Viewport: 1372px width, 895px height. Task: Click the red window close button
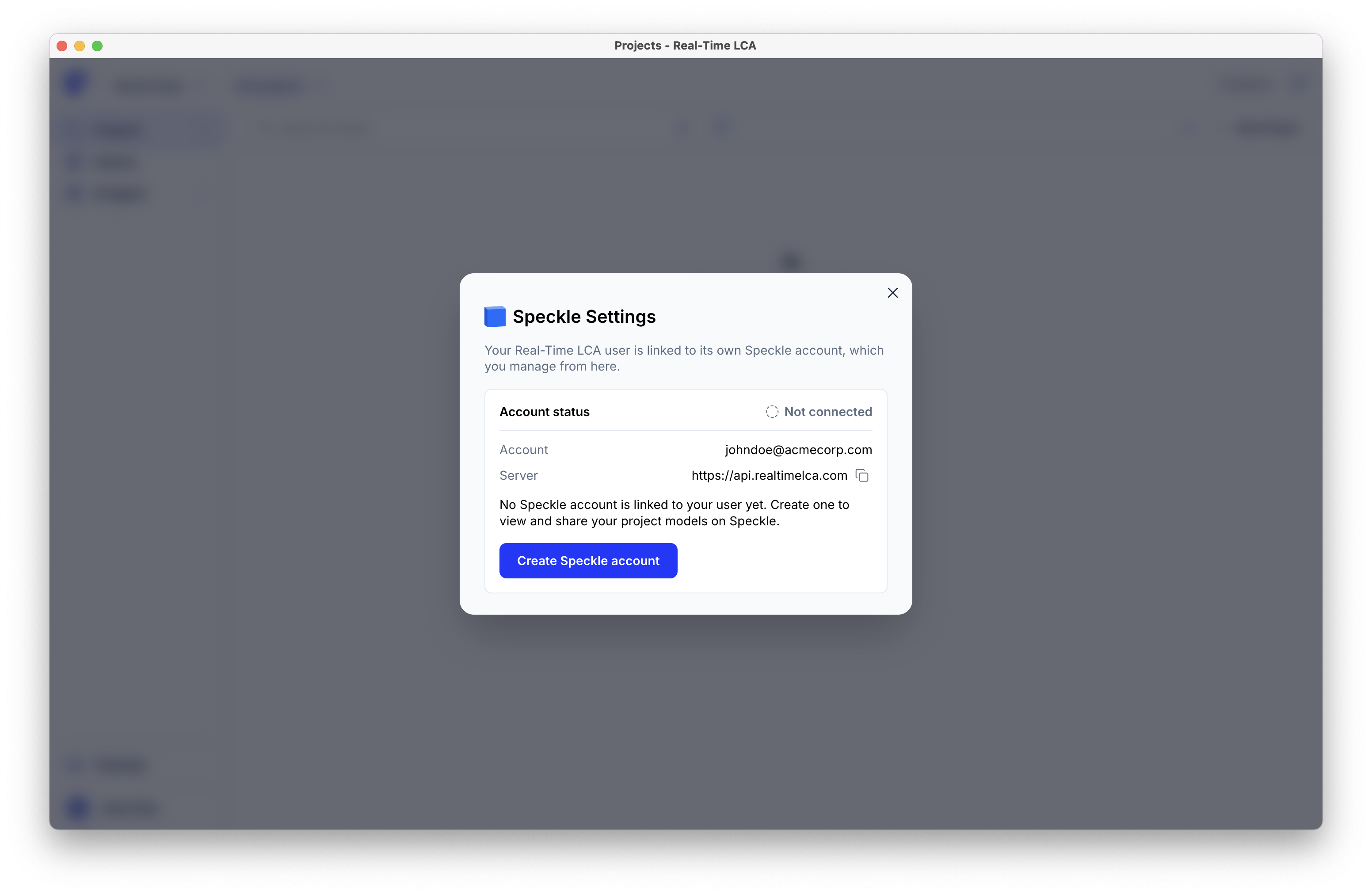pos(62,46)
